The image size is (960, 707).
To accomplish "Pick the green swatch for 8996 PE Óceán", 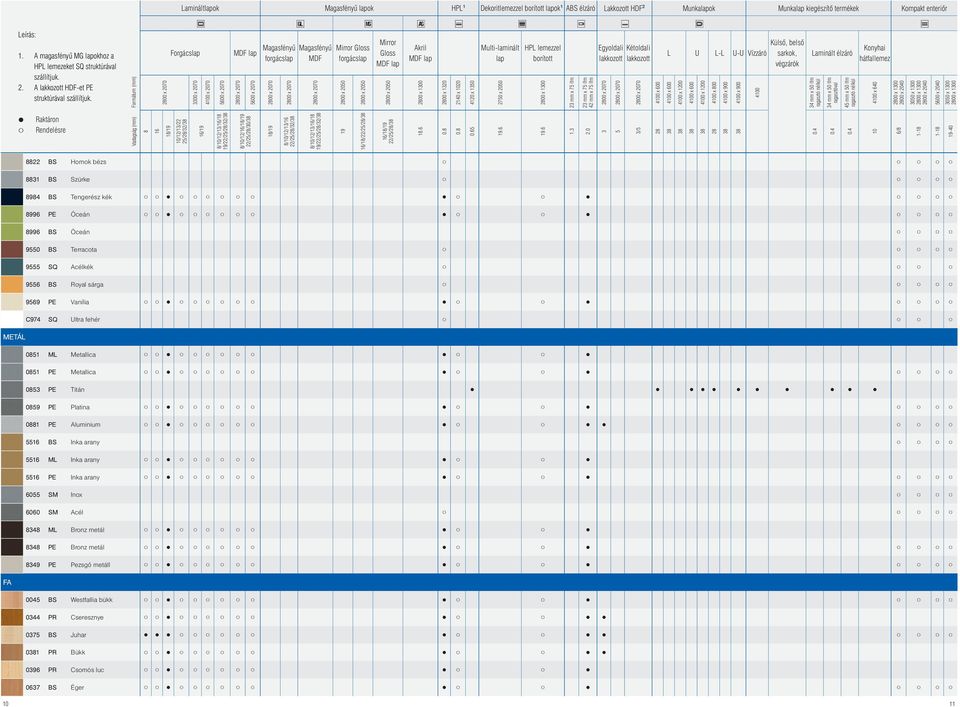I will click(12, 214).
